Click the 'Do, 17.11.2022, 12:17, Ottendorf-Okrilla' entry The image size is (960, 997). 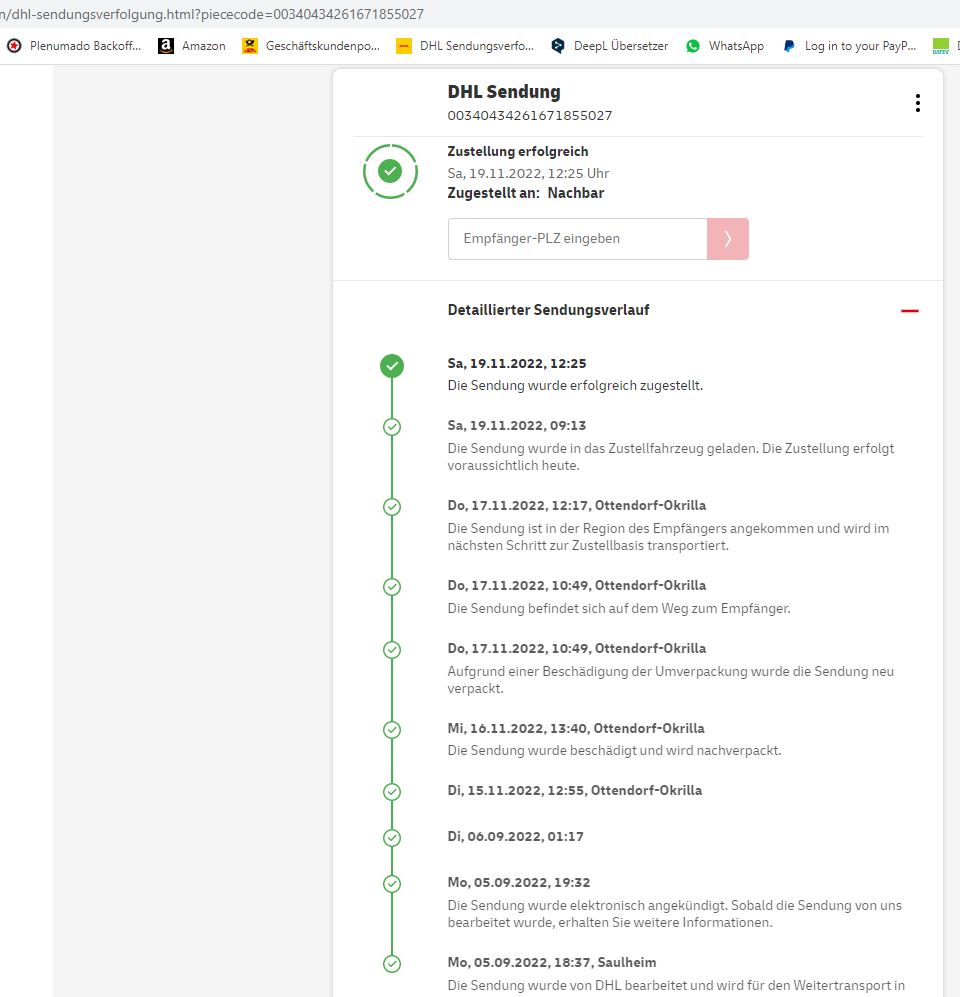tap(577, 505)
